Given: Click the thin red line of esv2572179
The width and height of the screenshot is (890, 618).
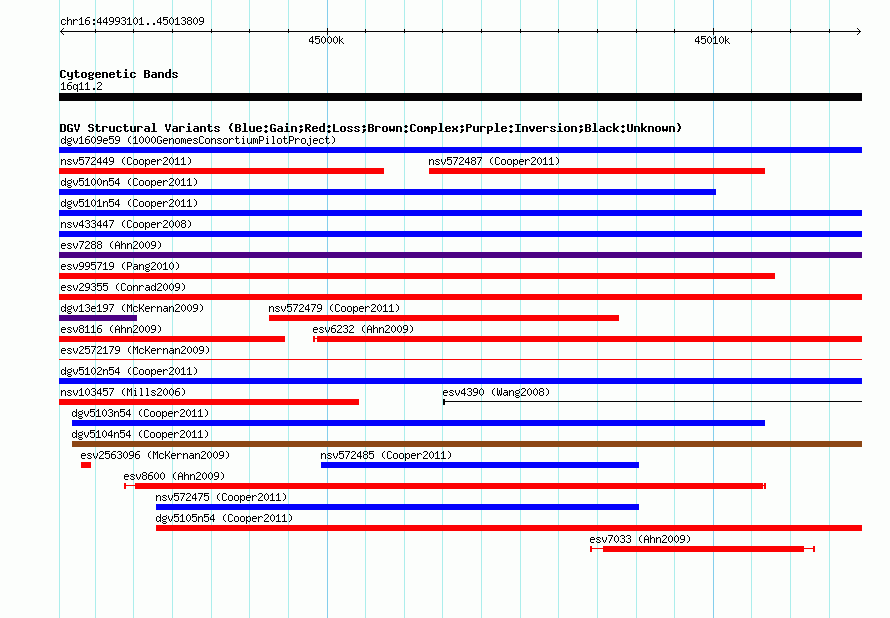Looking at the screenshot, I should [x=460, y=360].
